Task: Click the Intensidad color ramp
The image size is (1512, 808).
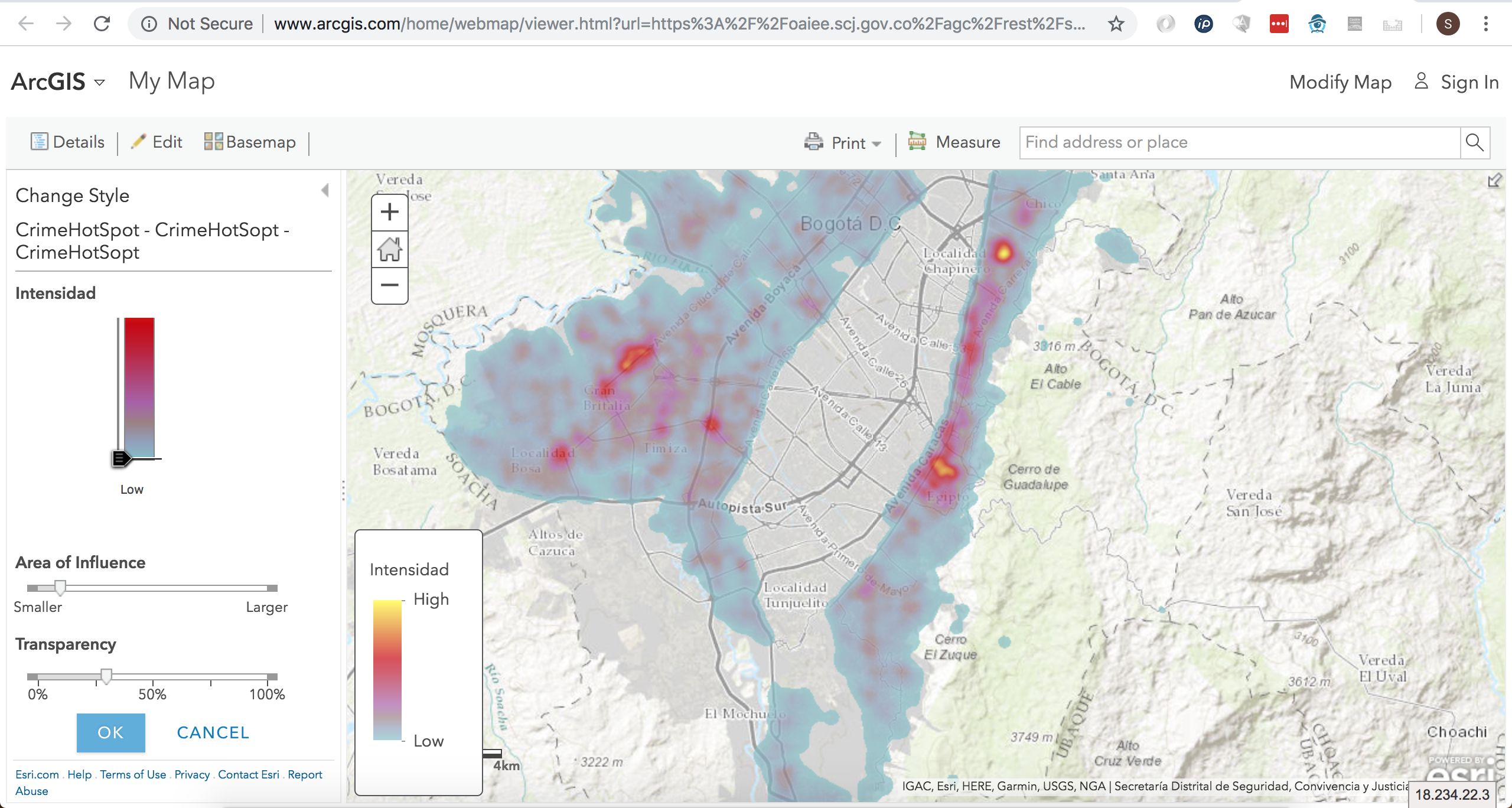Action: [139, 387]
